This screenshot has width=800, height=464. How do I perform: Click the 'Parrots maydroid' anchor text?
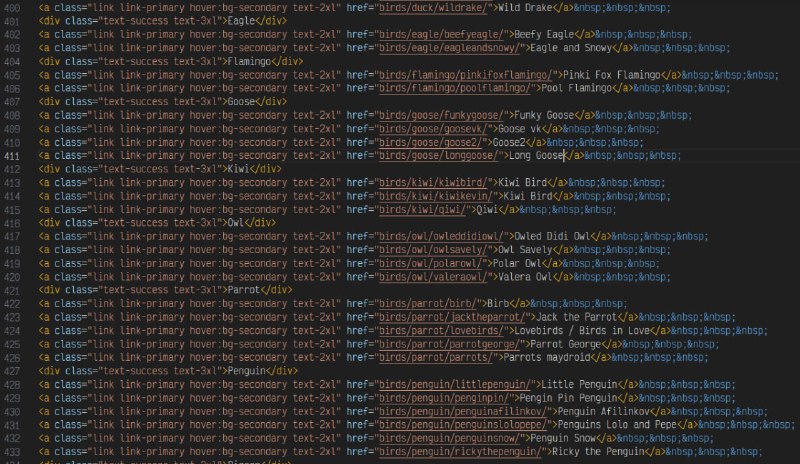click(546, 358)
